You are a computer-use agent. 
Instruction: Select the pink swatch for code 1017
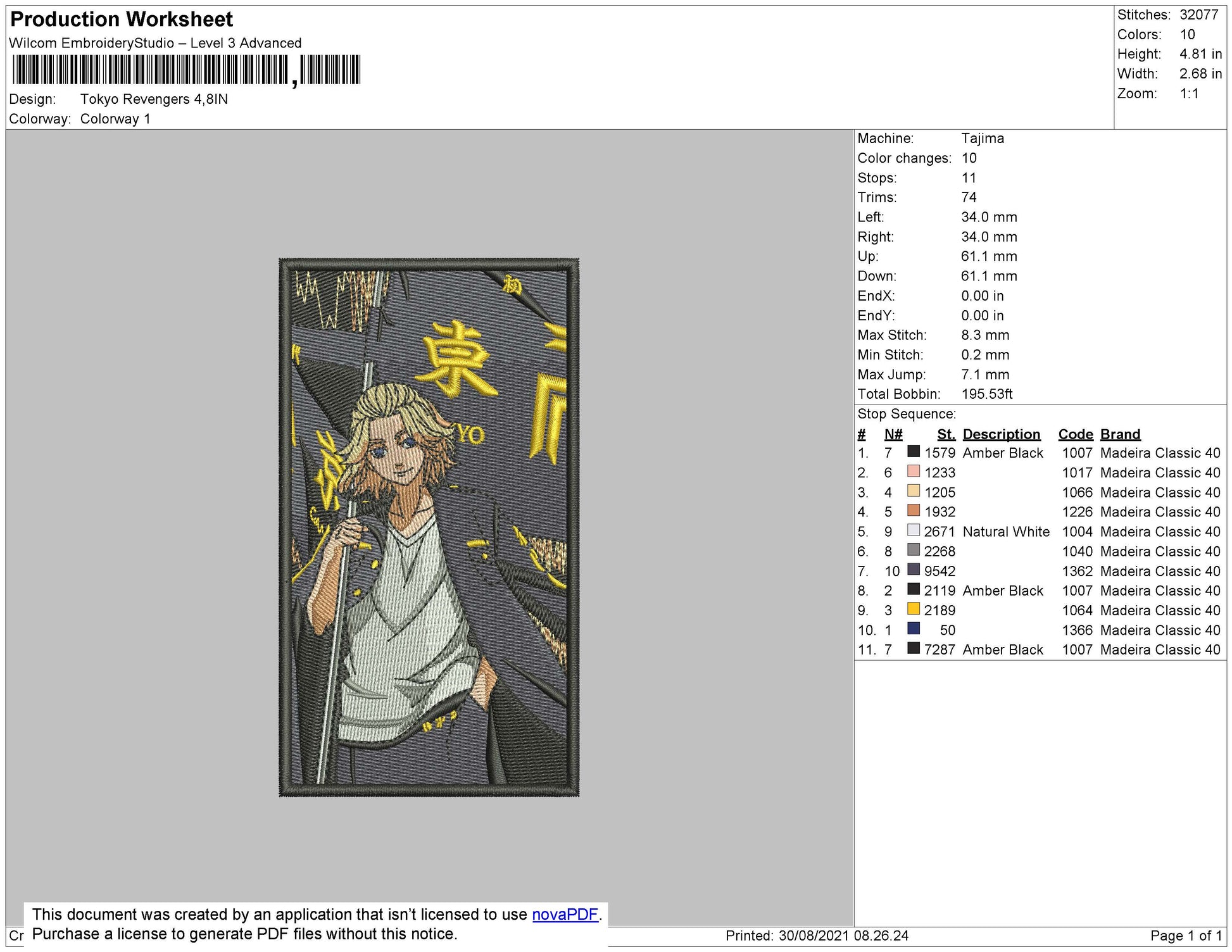[913, 471]
